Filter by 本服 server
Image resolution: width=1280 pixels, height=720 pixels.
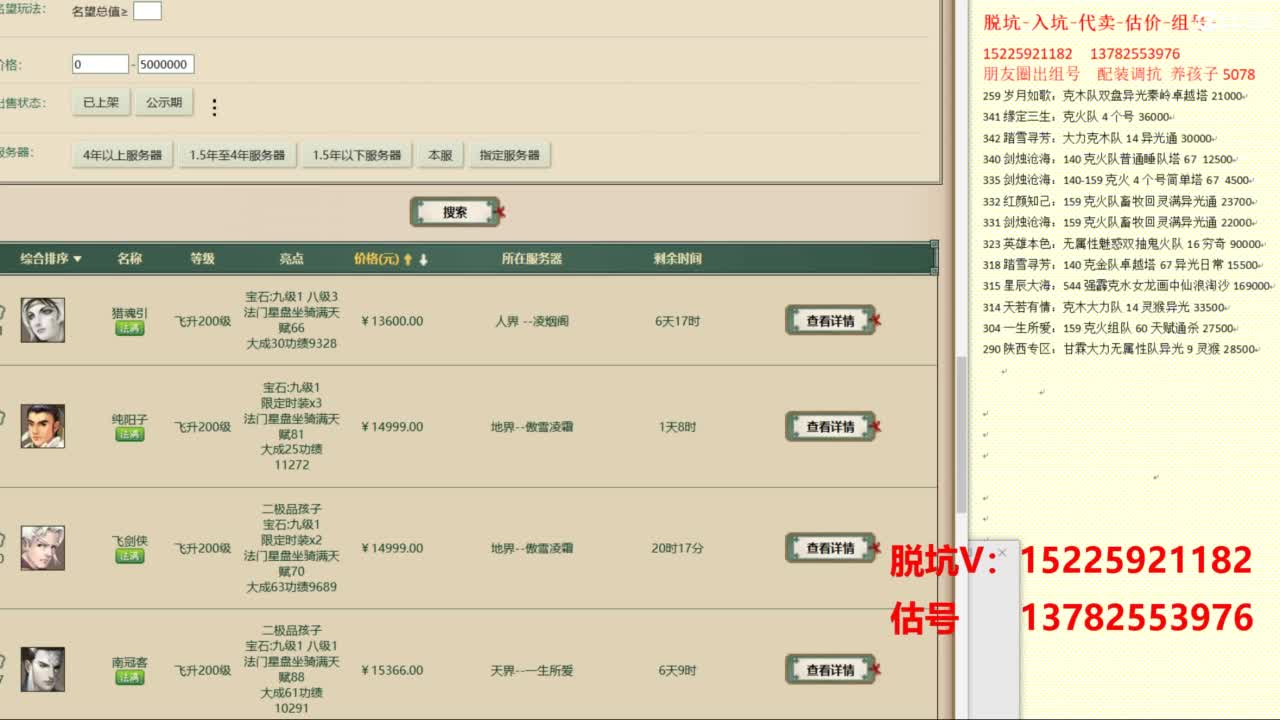(x=440, y=155)
